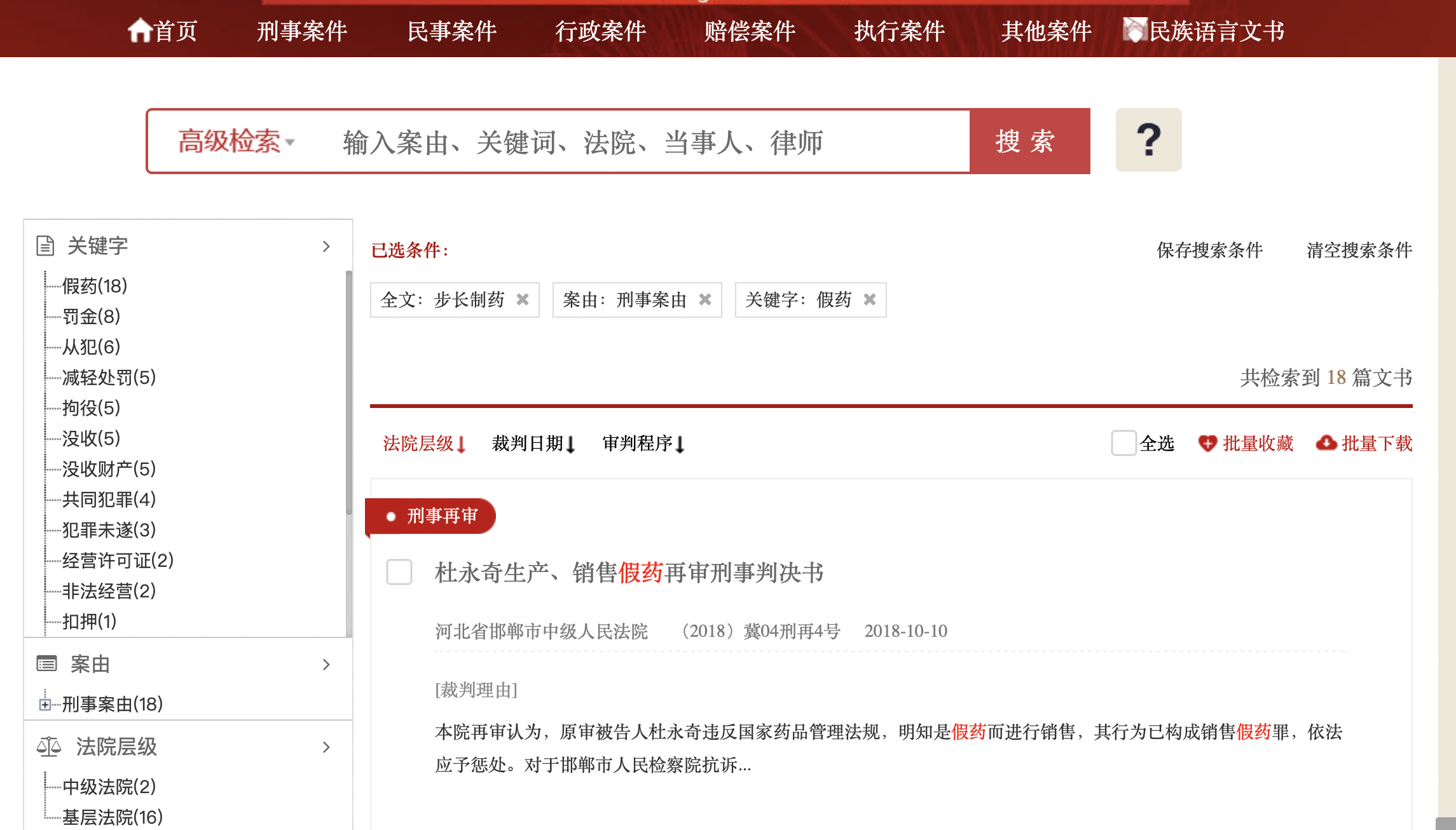
Task: Go to 首页 in the navigation bar
Action: click(175, 31)
